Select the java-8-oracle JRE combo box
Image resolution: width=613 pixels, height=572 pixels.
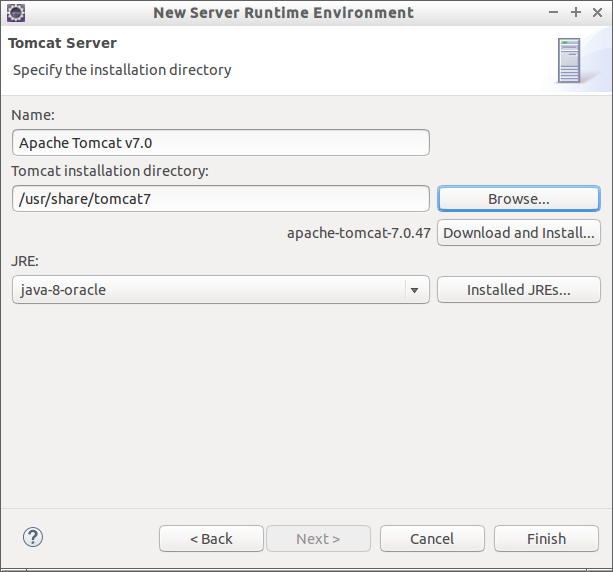[221, 290]
